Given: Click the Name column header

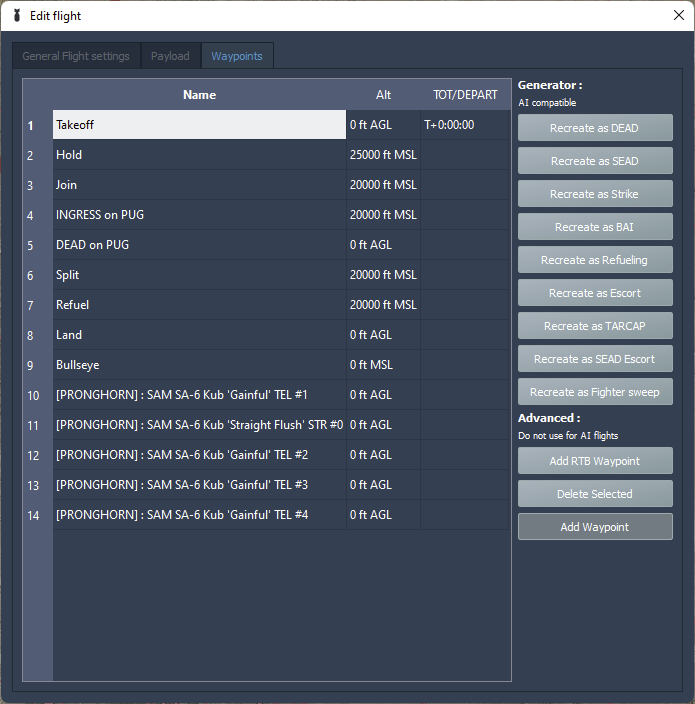Looking at the screenshot, I should 199,95.
